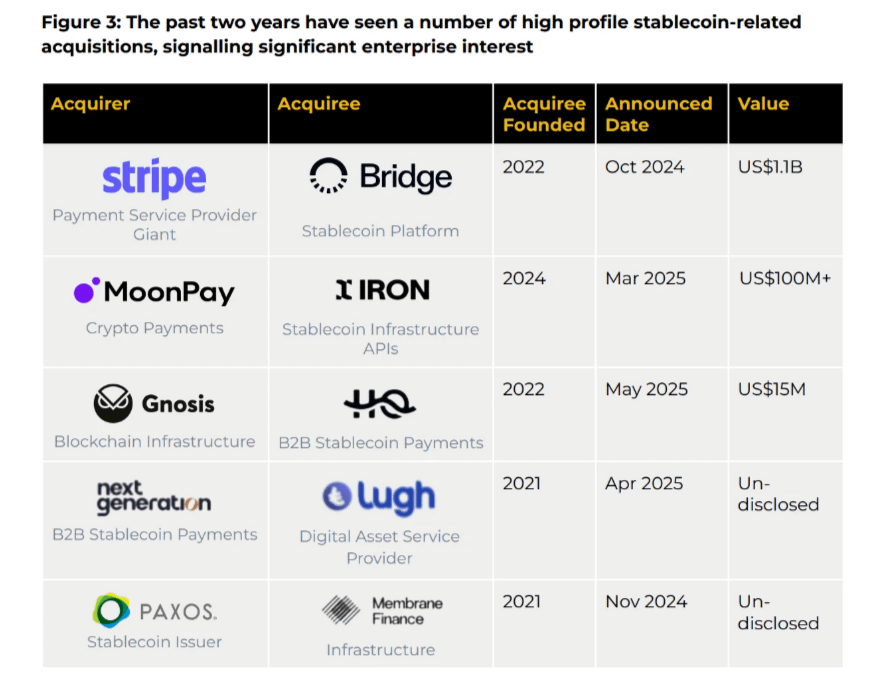Image resolution: width=881 pixels, height=697 pixels.
Task: Click the Bridge logo
Action: [x=380, y=177]
